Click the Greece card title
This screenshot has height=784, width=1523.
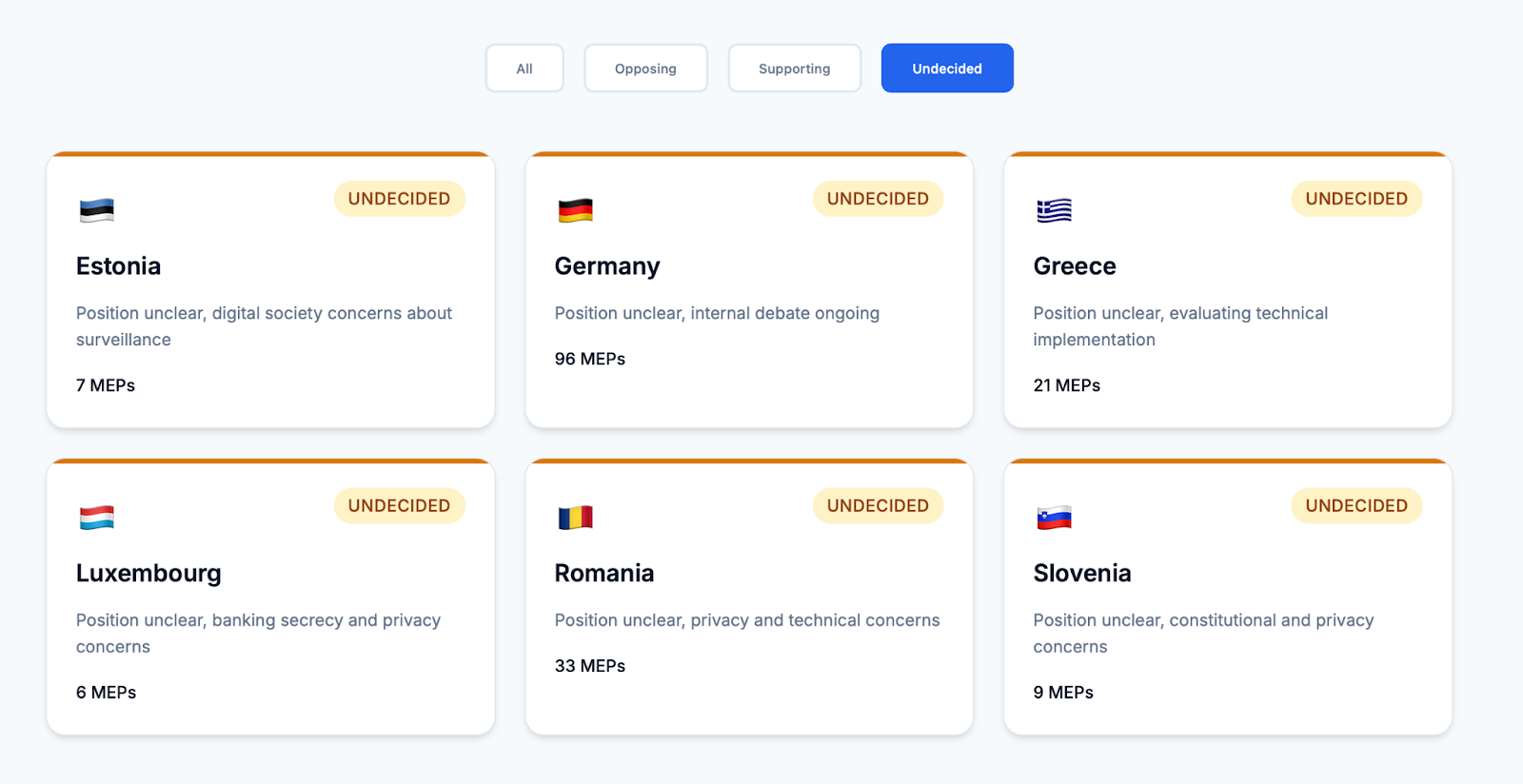(x=1075, y=266)
